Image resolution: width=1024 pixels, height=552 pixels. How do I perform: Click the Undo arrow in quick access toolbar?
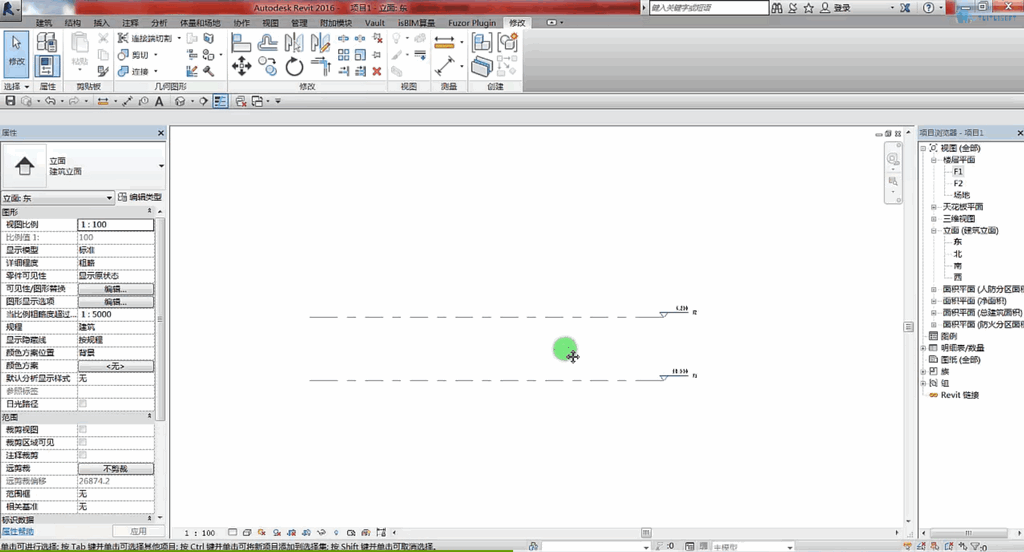tap(50, 101)
